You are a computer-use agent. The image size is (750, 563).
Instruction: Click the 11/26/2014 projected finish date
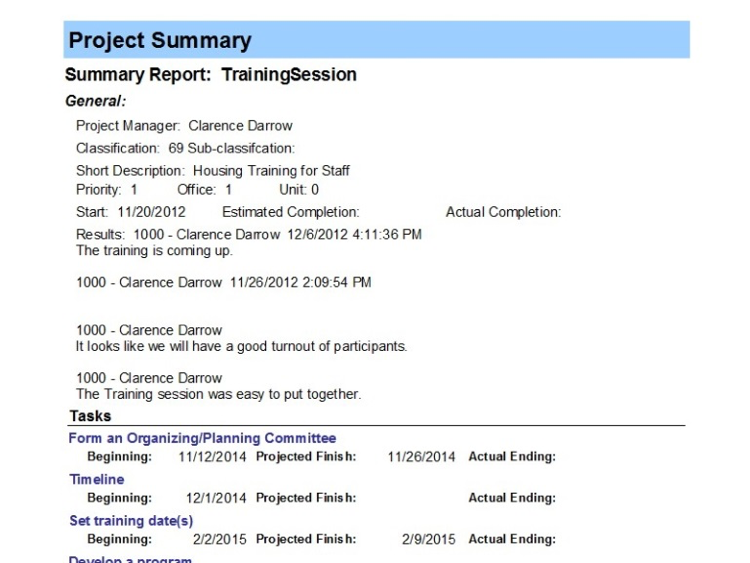[x=421, y=457]
